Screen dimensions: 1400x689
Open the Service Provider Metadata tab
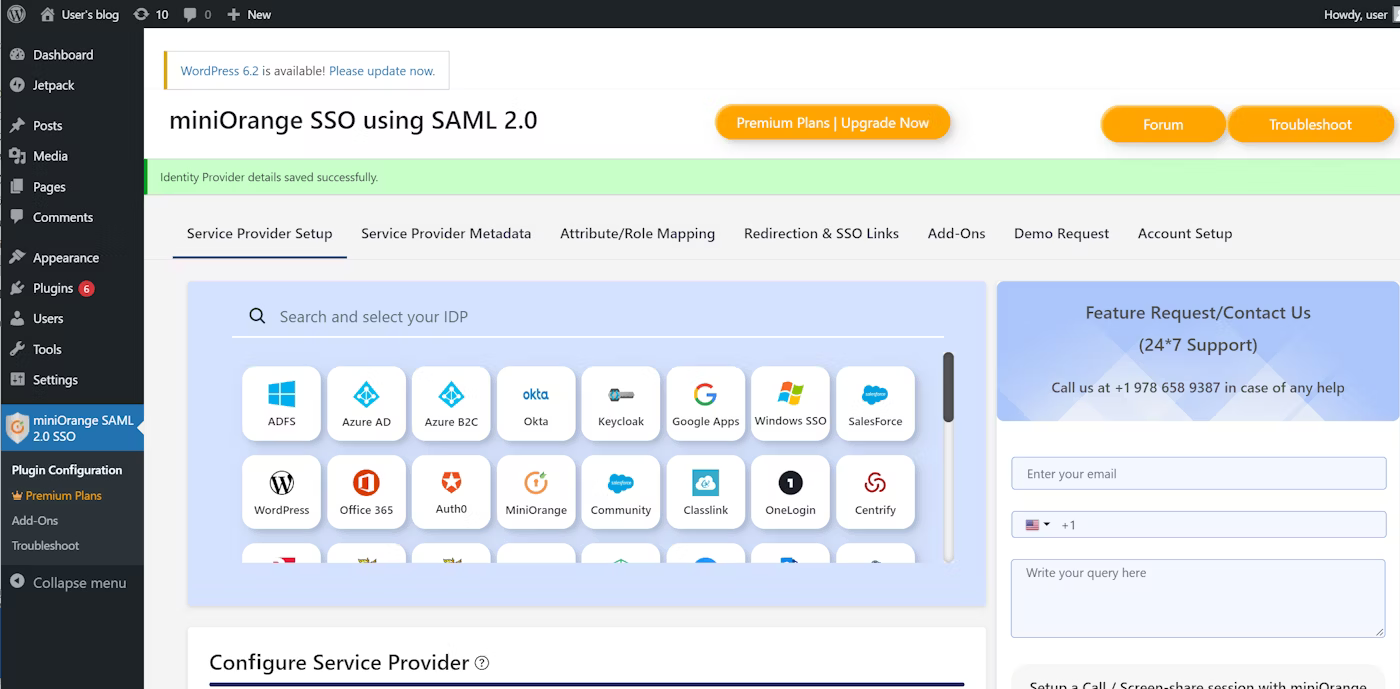click(x=446, y=233)
